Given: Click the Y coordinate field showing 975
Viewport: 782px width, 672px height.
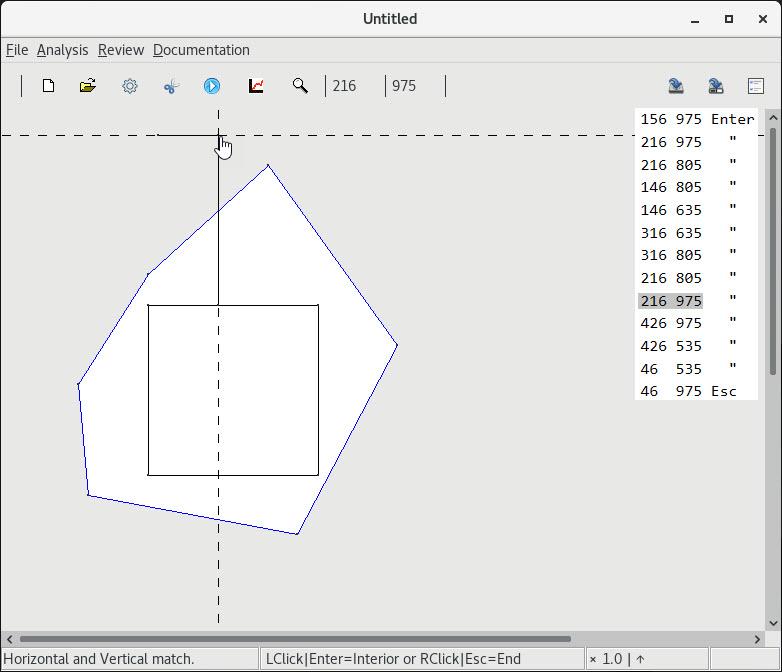Looking at the screenshot, I should pos(414,86).
